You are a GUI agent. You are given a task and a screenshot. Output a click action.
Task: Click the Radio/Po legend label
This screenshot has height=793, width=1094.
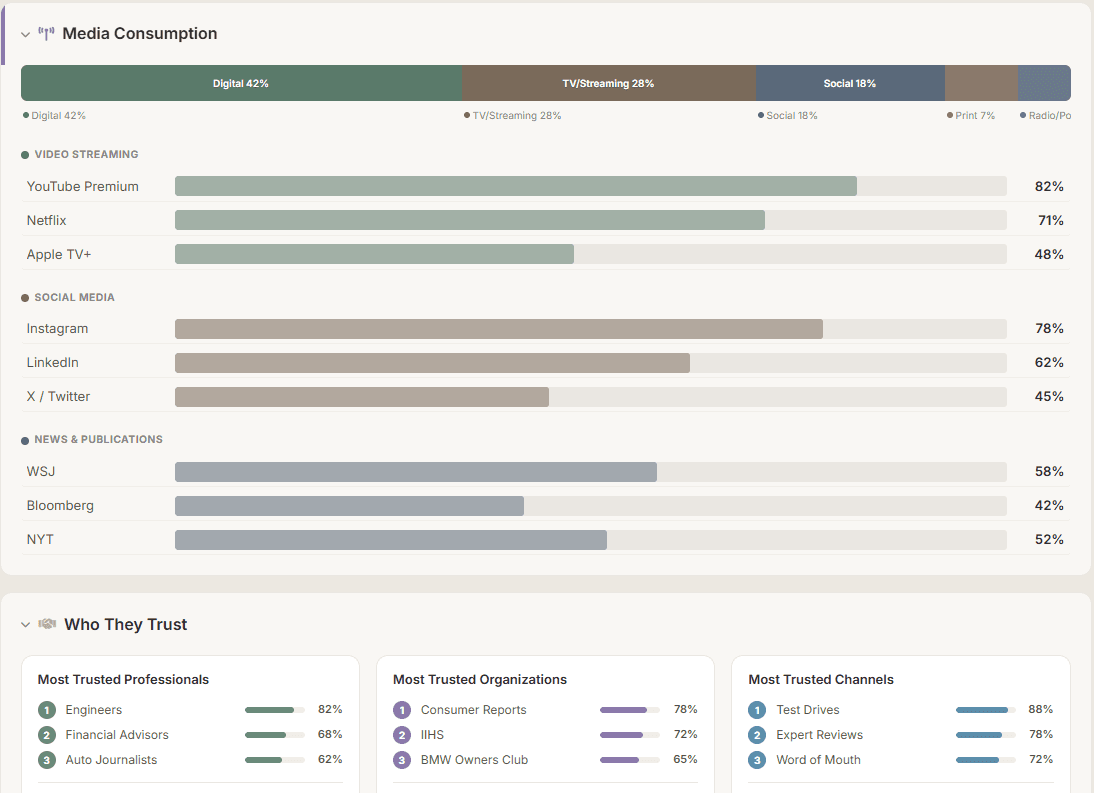[1049, 116]
